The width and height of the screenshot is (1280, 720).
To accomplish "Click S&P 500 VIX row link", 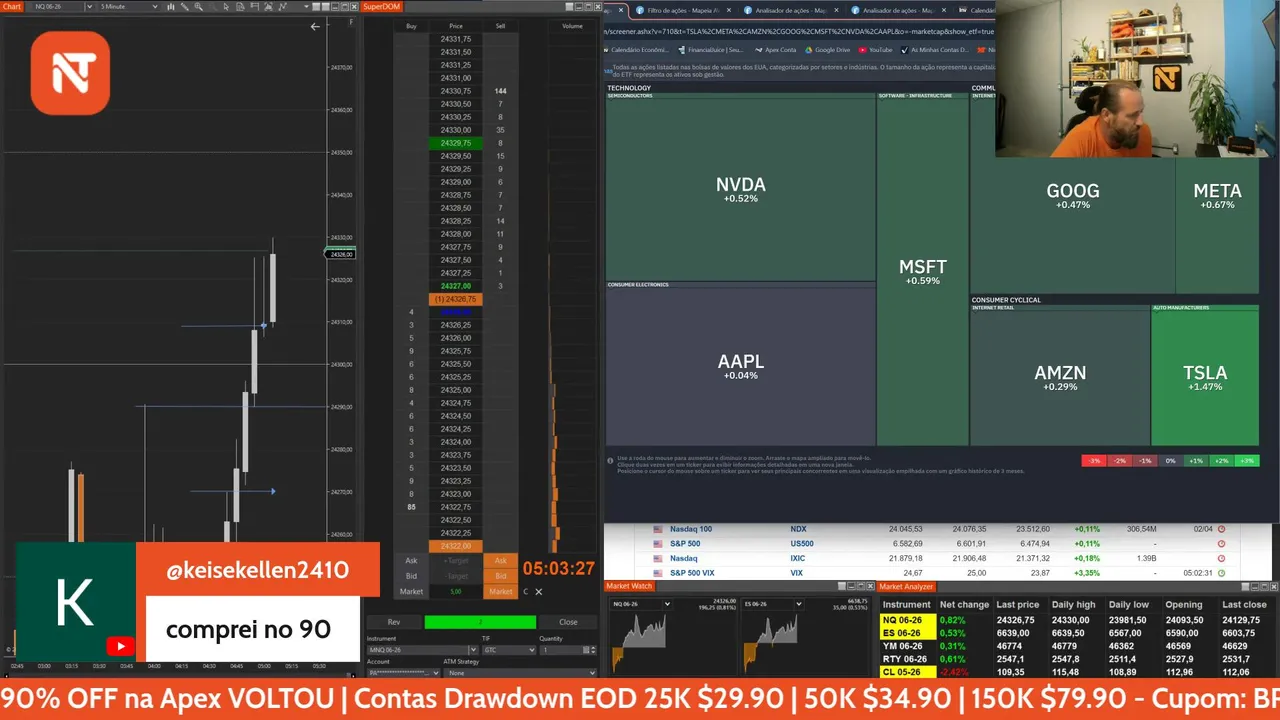I will pyautogui.click(x=692, y=573).
